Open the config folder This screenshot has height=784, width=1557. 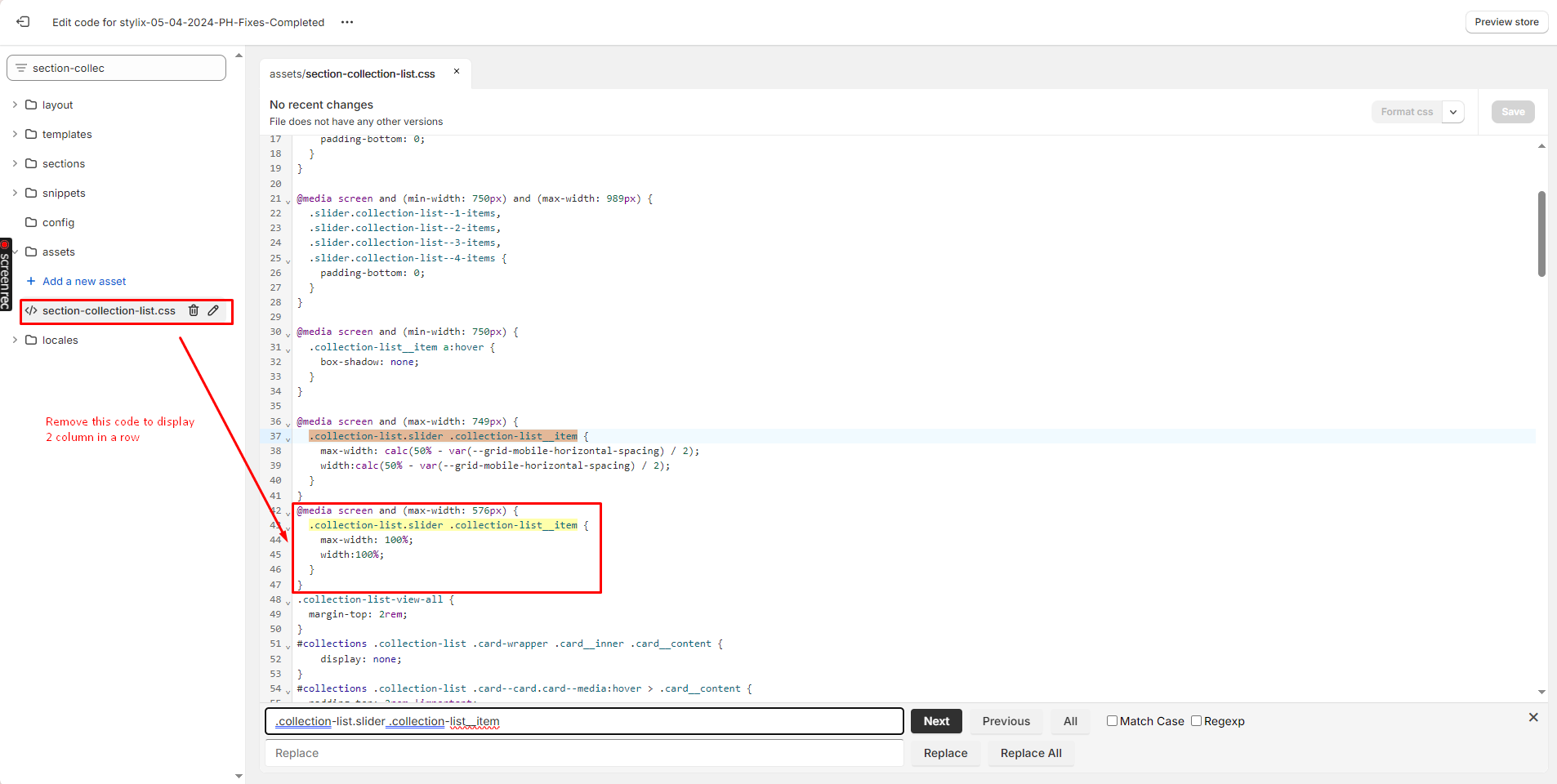click(x=58, y=222)
